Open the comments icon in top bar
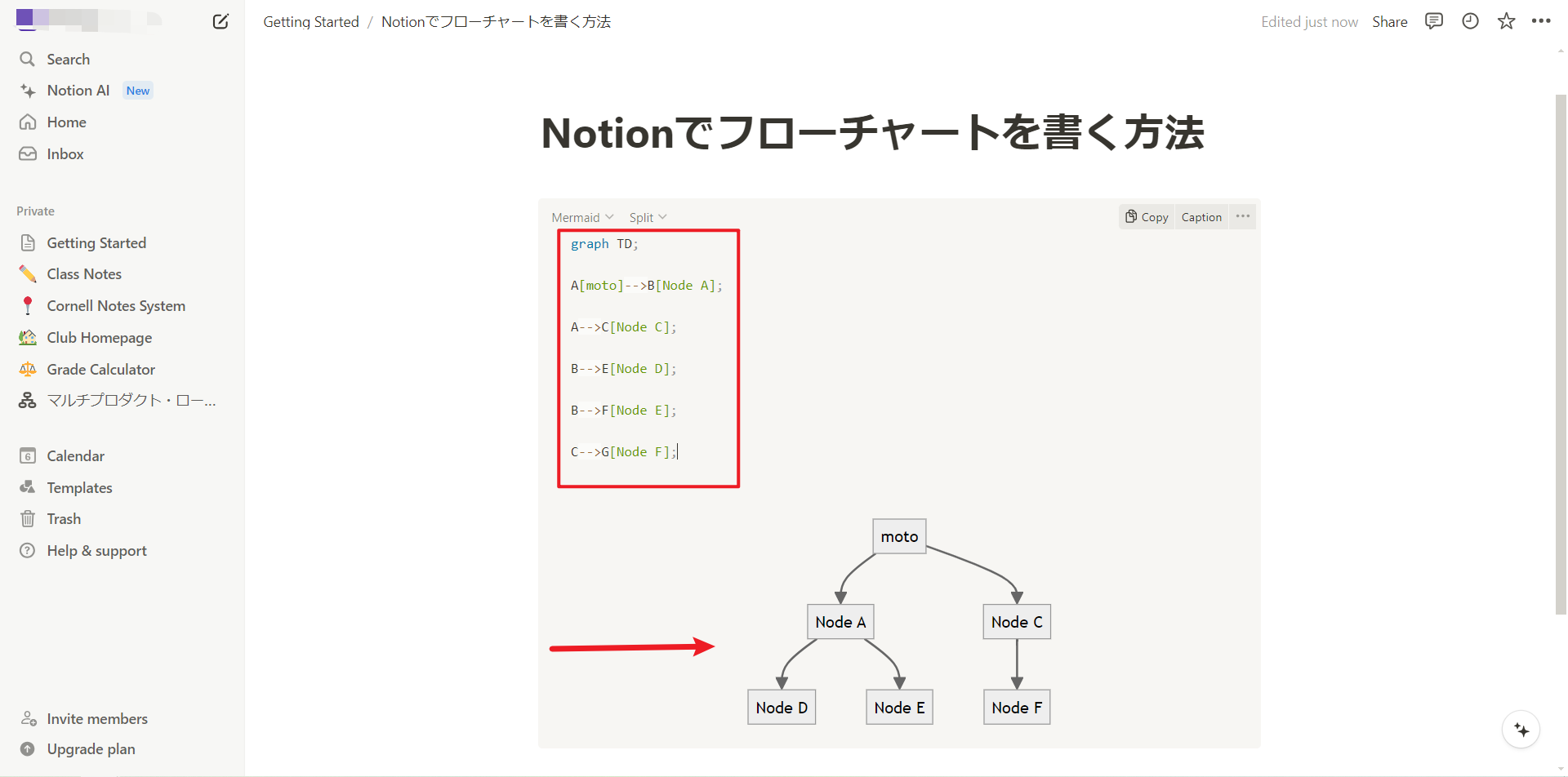1568x777 pixels. (x=1434, y=21)
